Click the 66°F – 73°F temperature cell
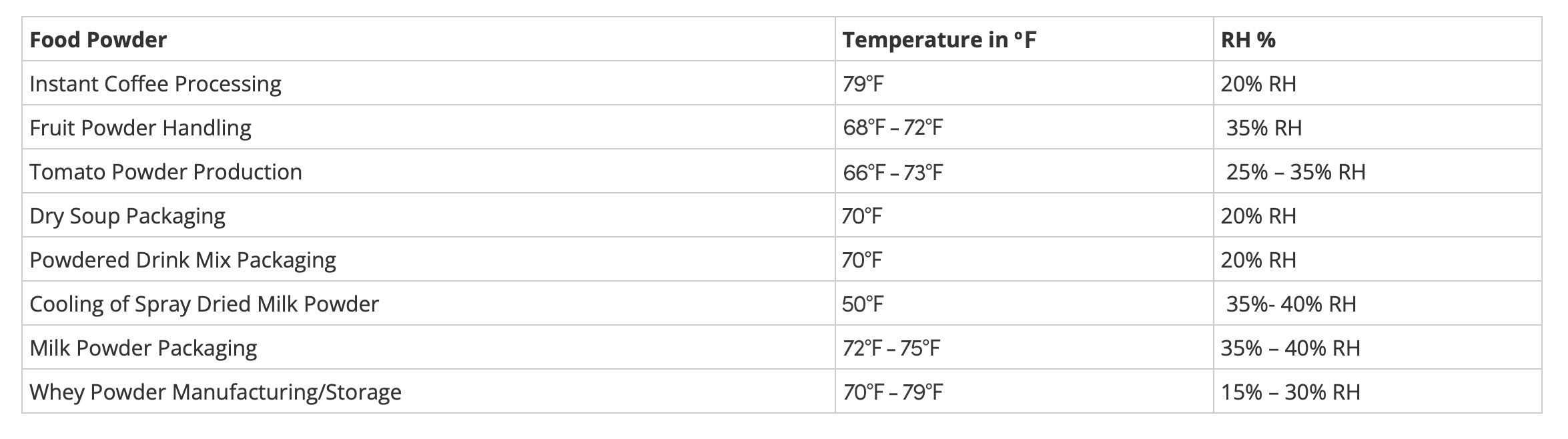This screenshot has height=439, width=1568. [x=893, y=172]
